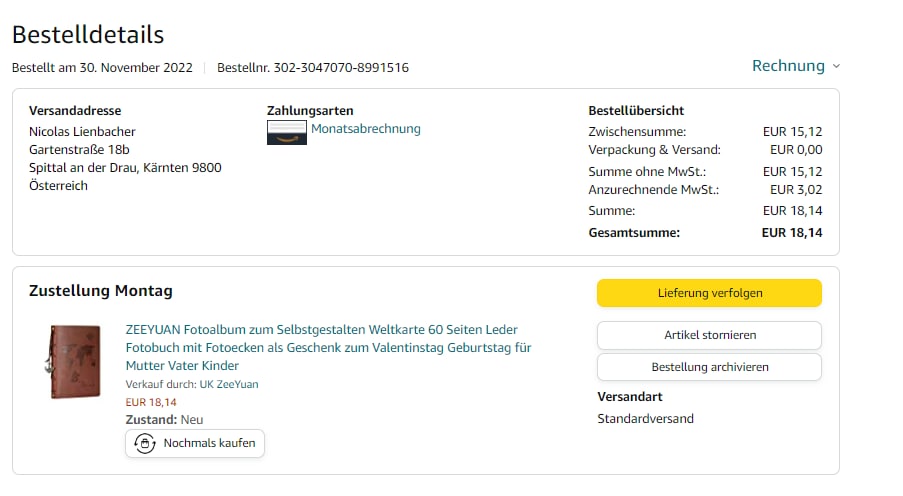
Task: Archive order with Bestellung archivieren
Action: point(710,367)
